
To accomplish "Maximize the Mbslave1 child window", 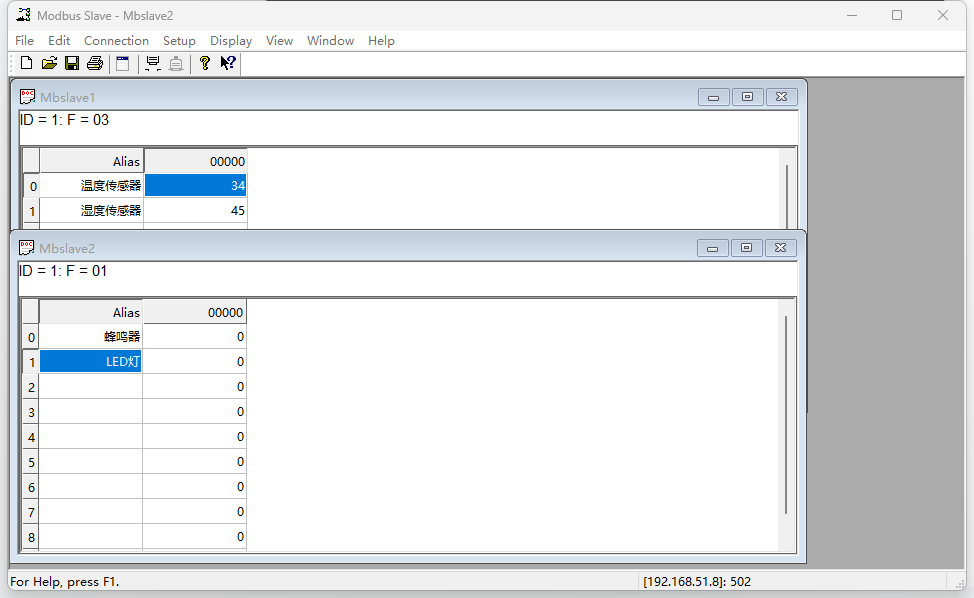I will pyautogui.click(x=747, y=97).
